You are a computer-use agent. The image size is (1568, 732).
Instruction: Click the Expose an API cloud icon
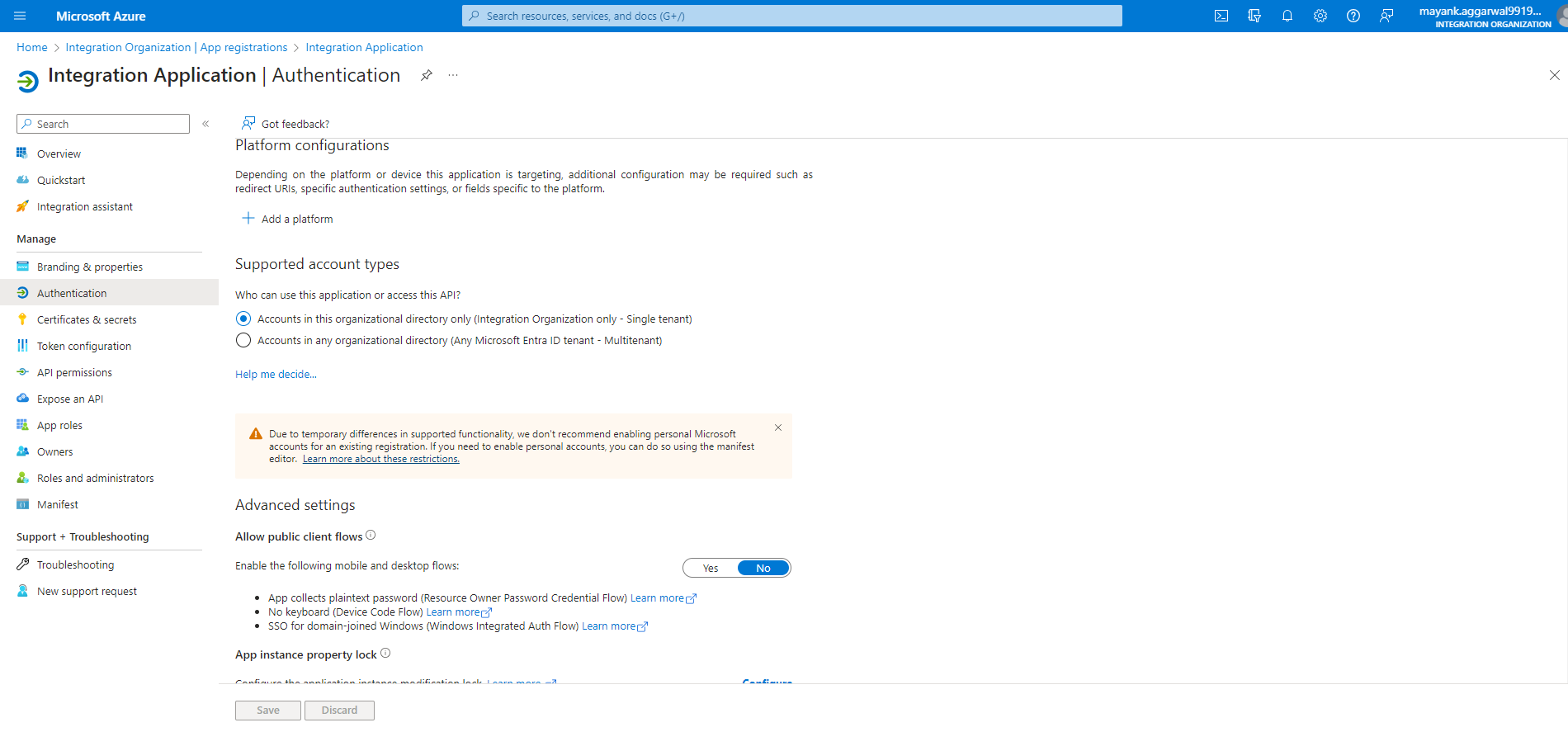(x=22, y=399)
